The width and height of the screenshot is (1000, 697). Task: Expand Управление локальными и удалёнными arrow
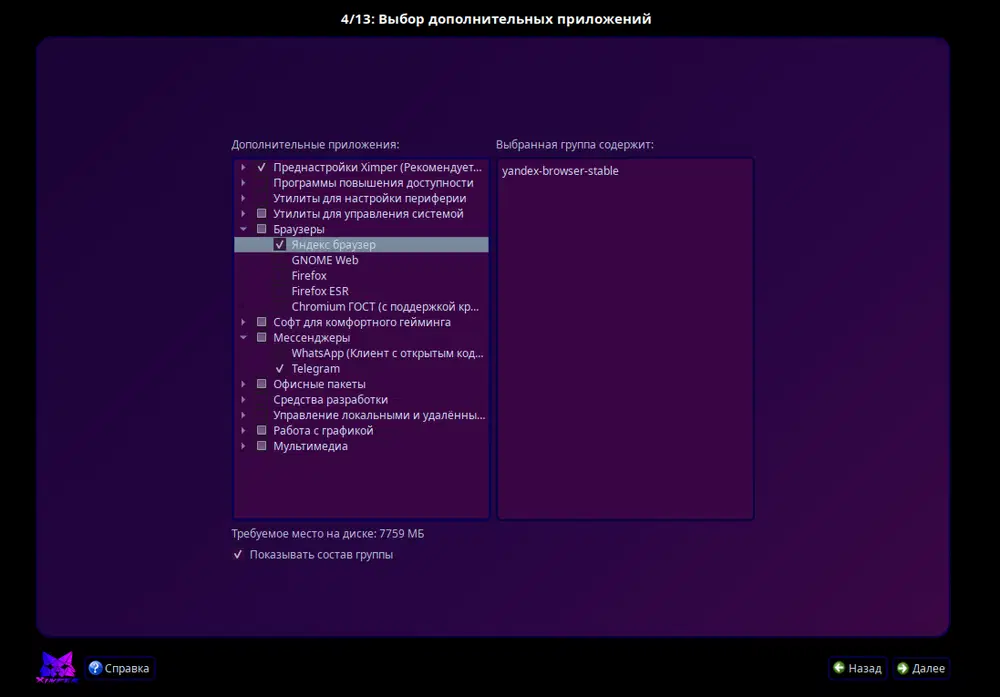(x=243, y=415)
